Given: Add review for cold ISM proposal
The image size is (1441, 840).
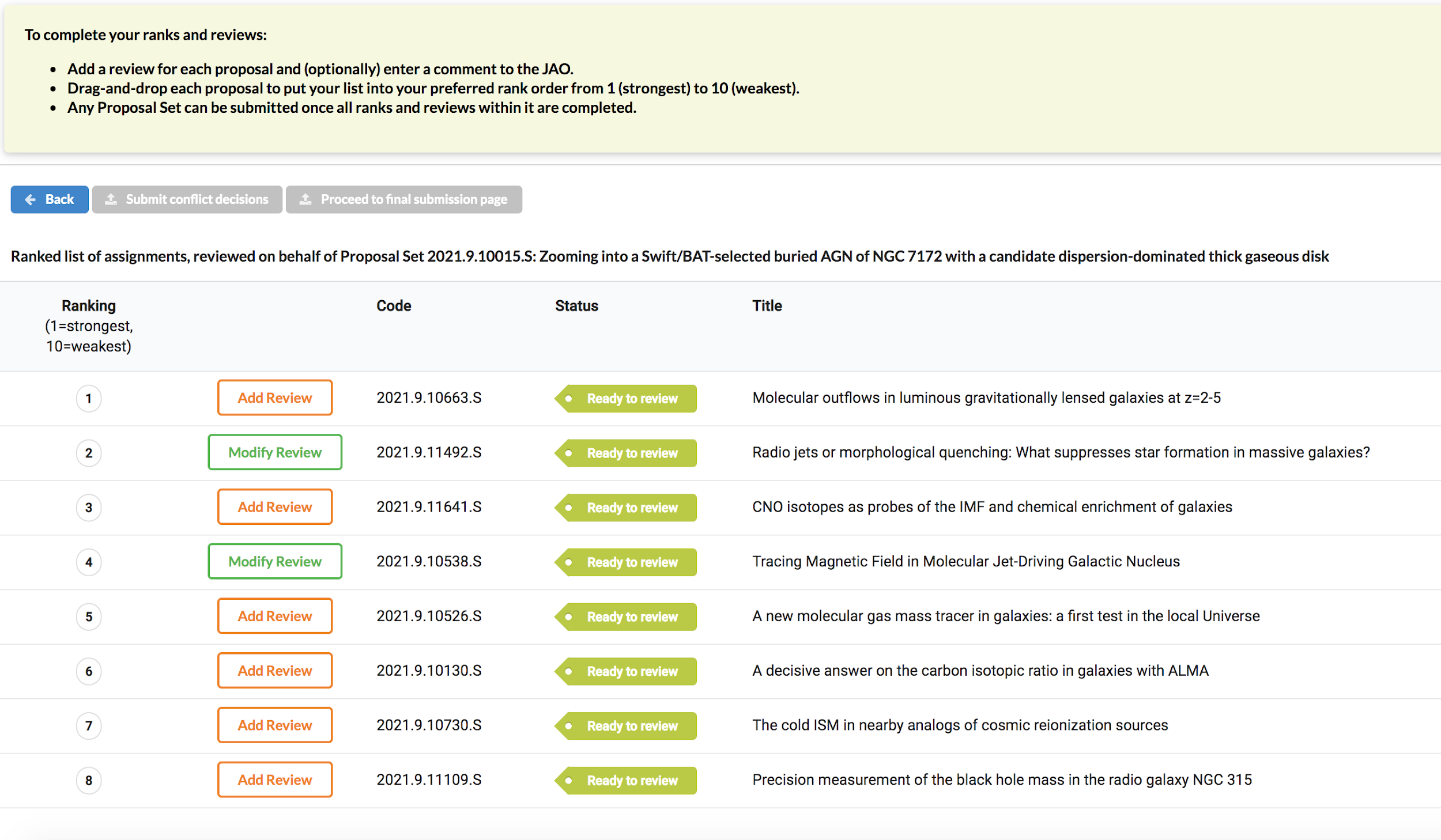Looking at the screenshot, I should pyautogui.click(x=274, y=725).
